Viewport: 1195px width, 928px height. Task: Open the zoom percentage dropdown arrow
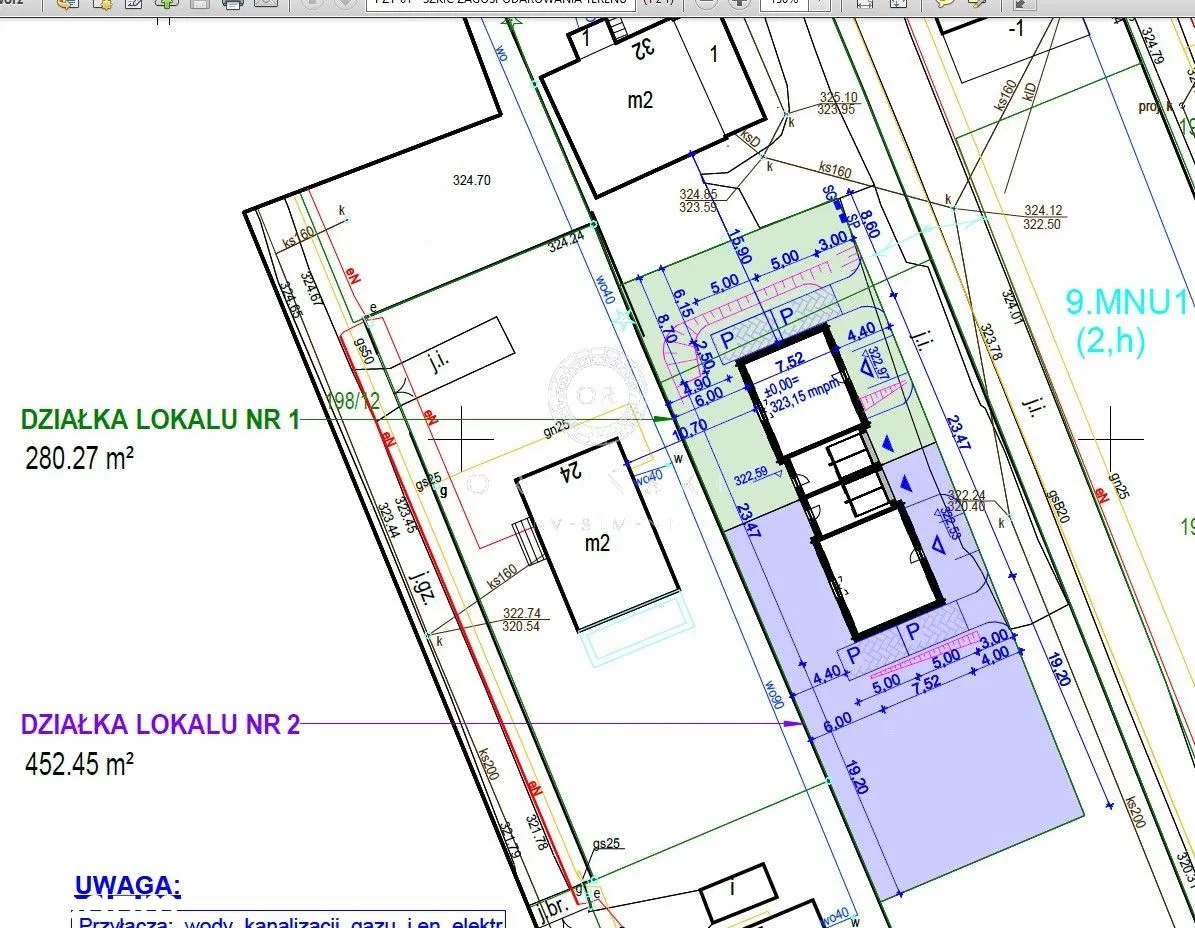(820, 3)
